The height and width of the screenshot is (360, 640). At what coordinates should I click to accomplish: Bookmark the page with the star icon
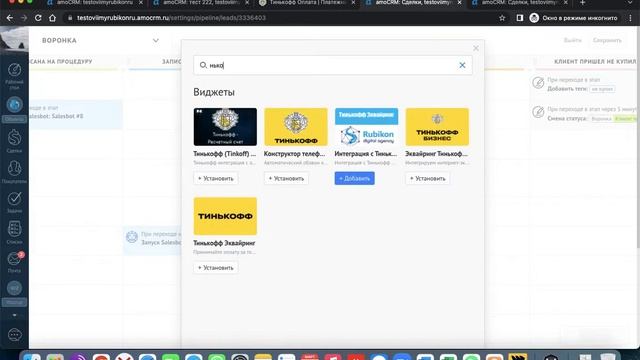pos(502,18)
